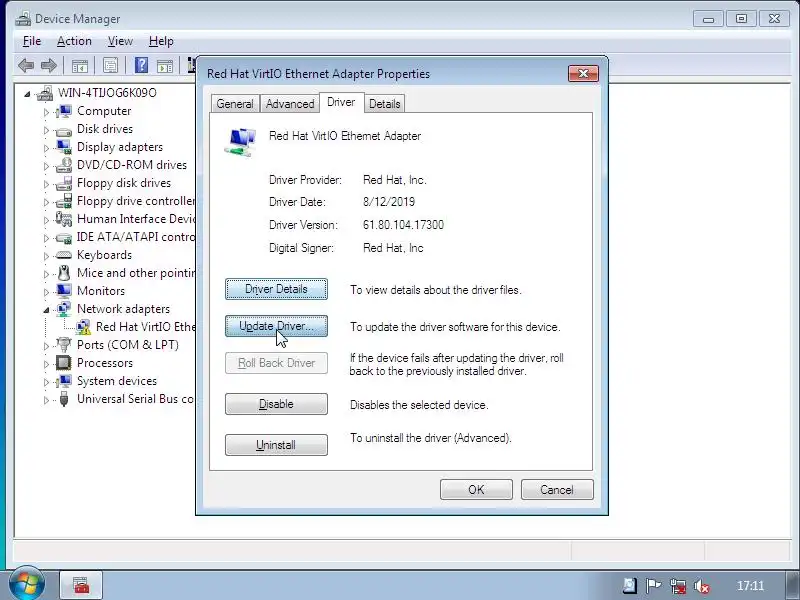Select the Universal Serial Bus icon
Image resolution: width=800 pixels, height=600 pixels.
click(x=64, y=398)
